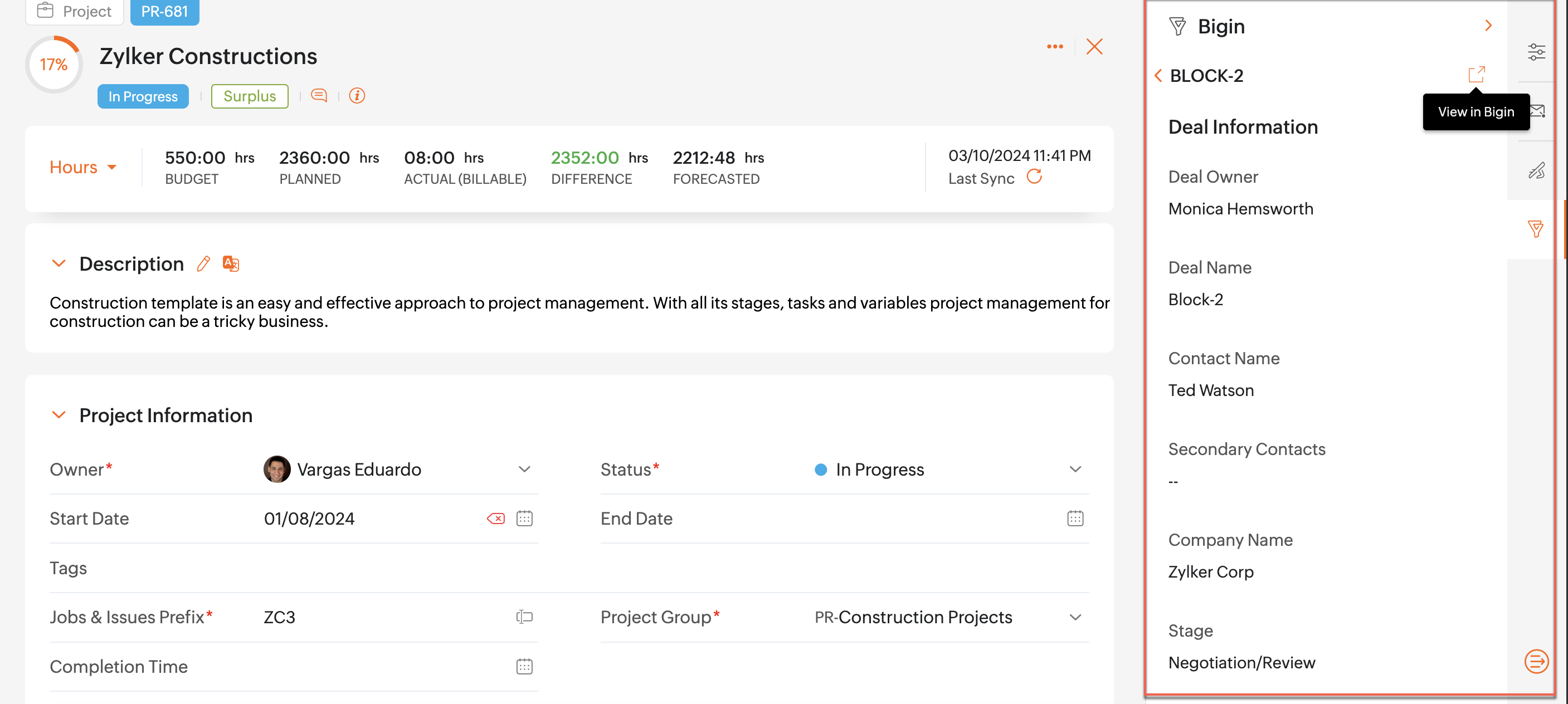Click the View in Bigin external link icon
1568x704 pixels.
(x=1476, y=75)
